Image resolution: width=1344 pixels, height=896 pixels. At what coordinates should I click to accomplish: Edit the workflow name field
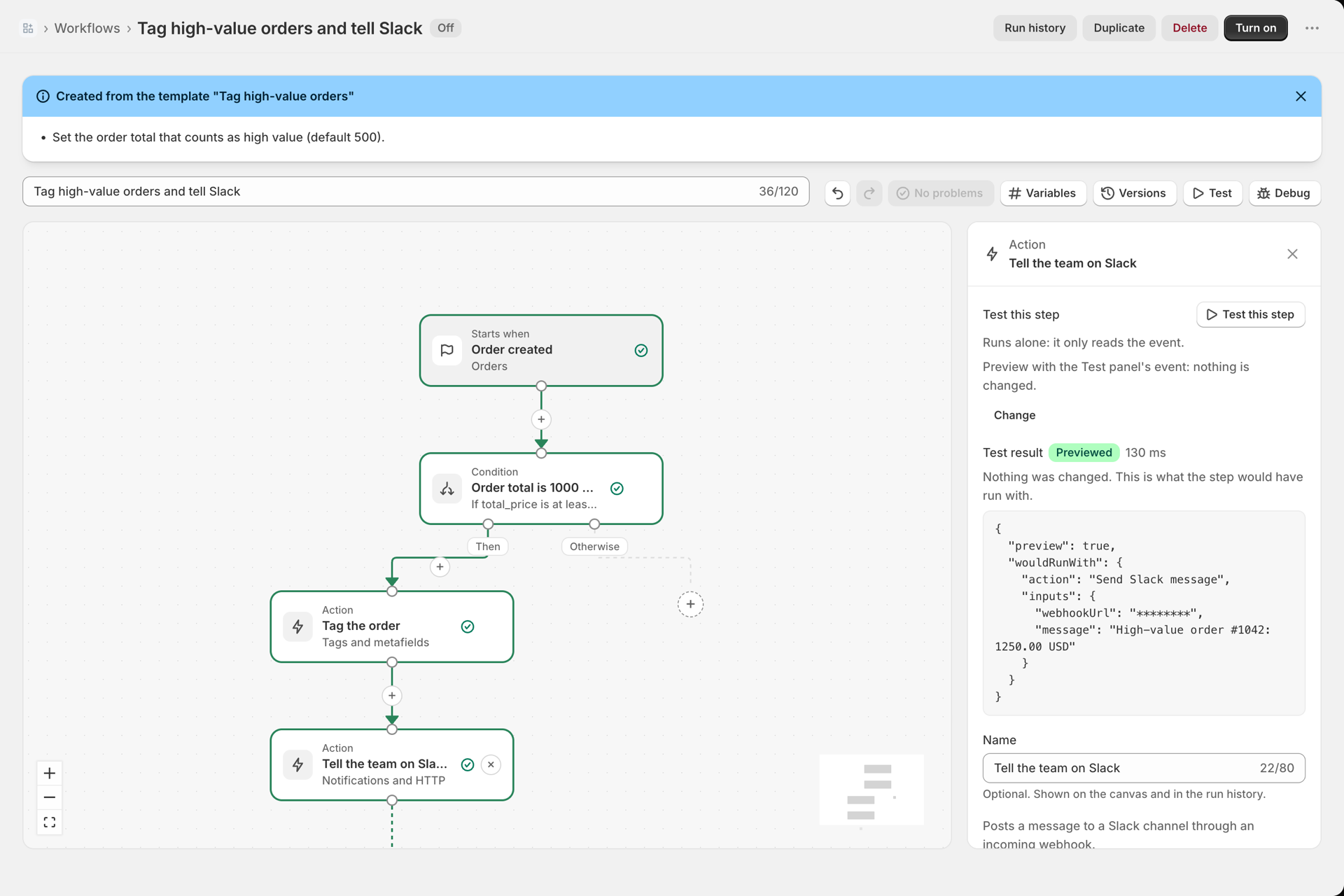click(416, 191)
